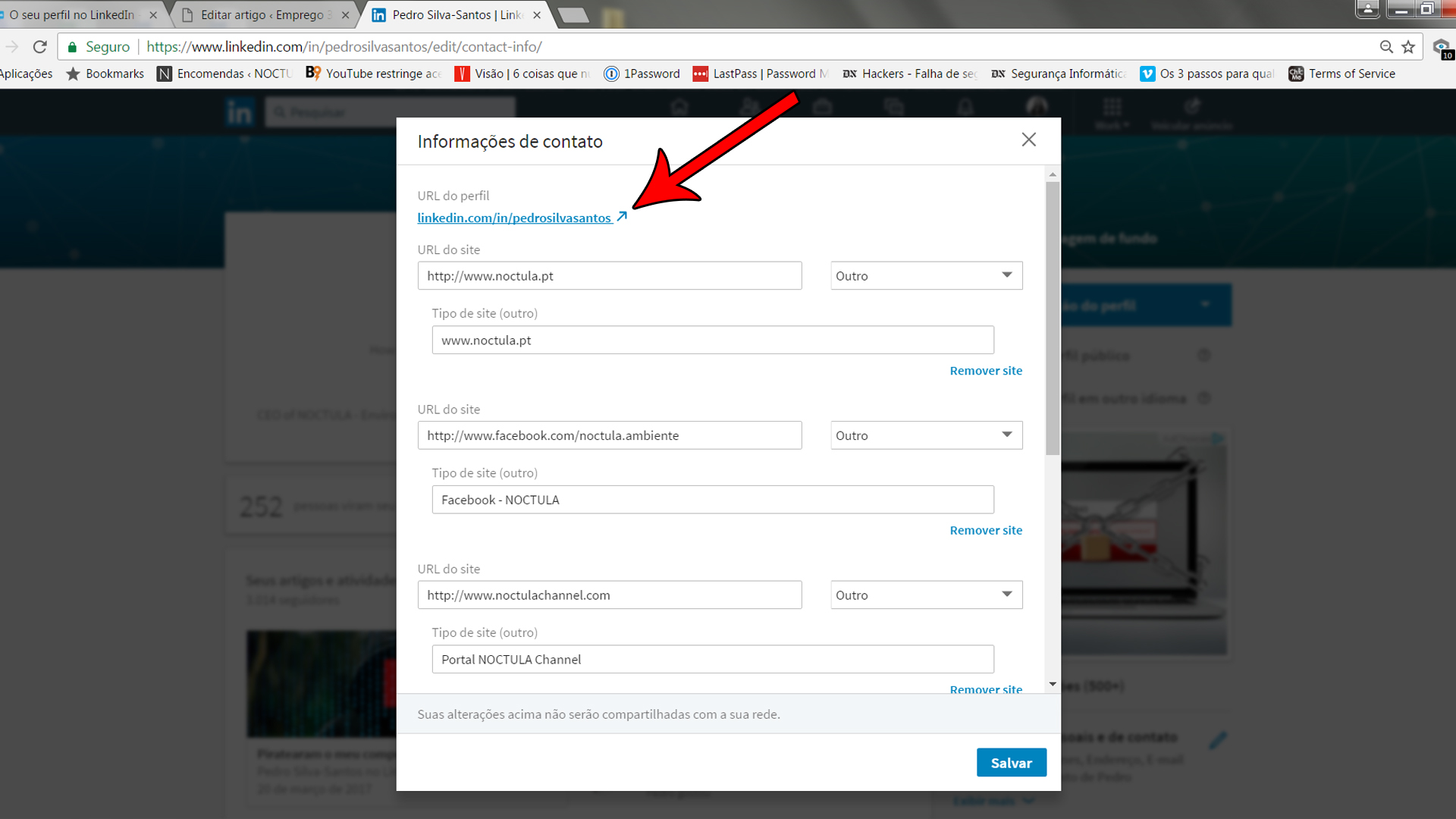Viewport: 1456px width, 819px height.
Task: Click the Salvar button
Action: tap(1012, 763)
